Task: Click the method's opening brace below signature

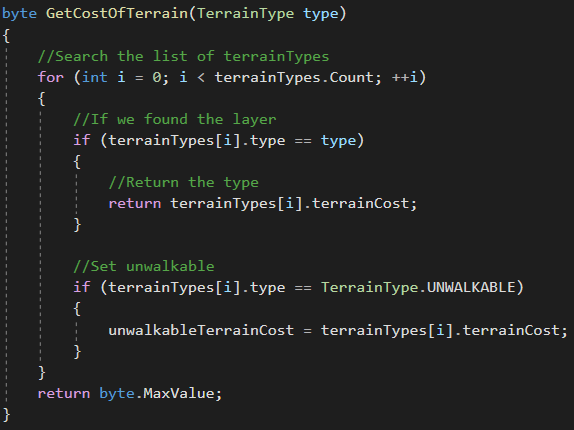Action: pyautogui.click(x=6, y=36)
